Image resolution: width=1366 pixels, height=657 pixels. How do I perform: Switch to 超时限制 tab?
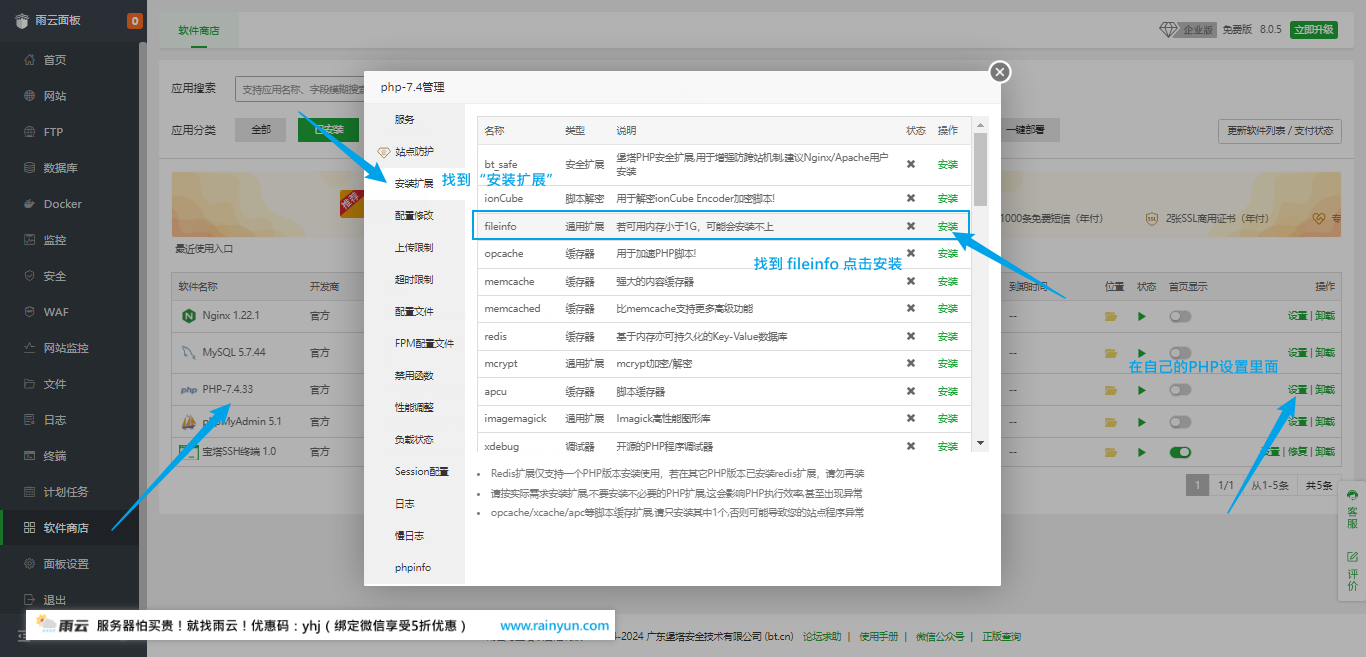click(415, 280)
